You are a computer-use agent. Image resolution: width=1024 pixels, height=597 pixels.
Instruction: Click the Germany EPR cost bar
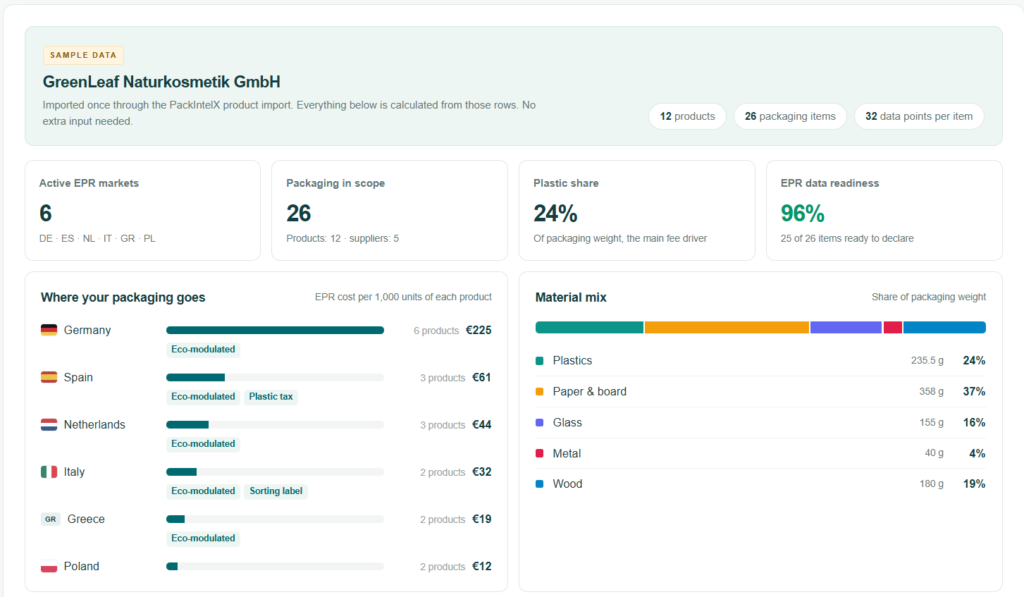coord(275,330)
